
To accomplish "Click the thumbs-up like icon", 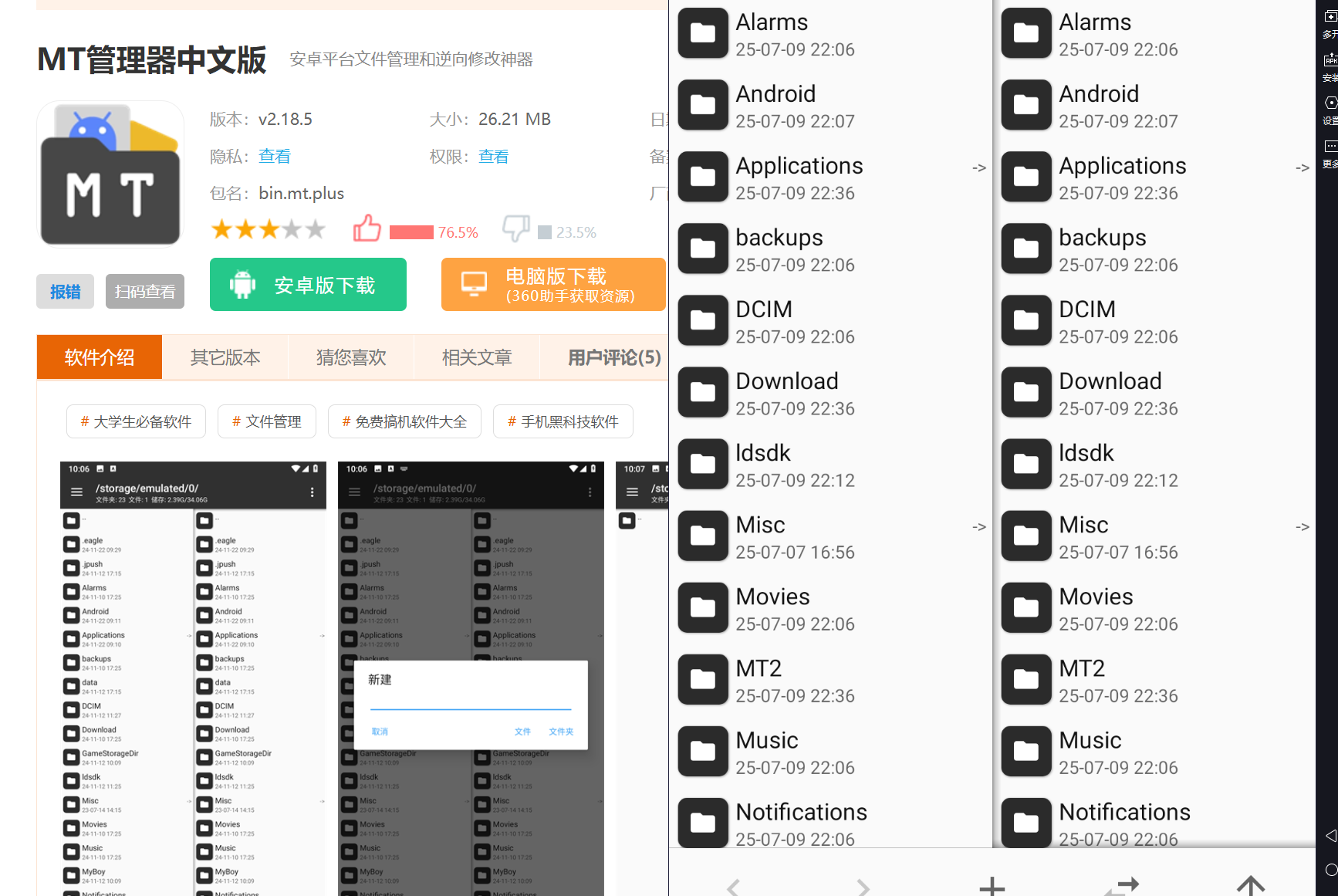I will pos(367,229).
